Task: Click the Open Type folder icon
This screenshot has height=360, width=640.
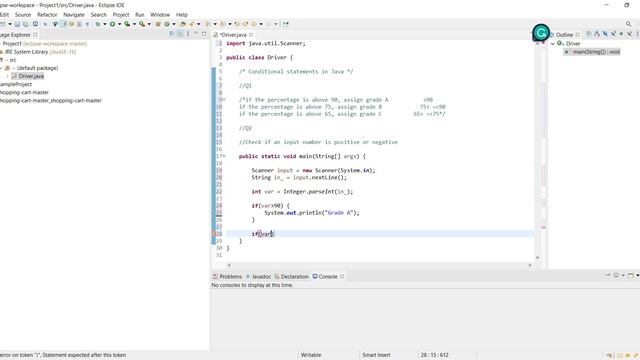Action: [183, 24]
